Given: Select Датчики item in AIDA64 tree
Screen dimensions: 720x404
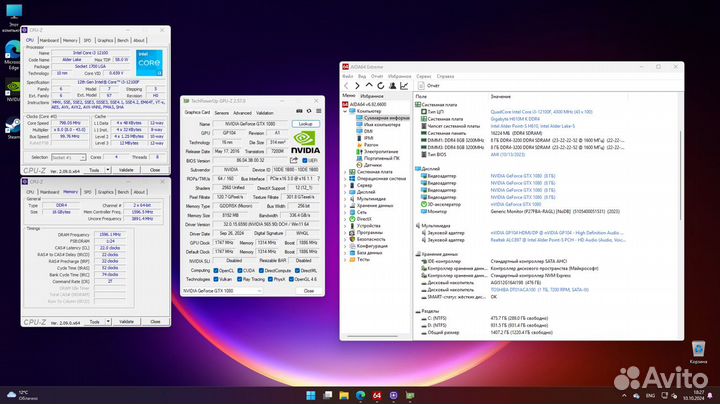Looking at the screenshot, I should pos(369,165).
